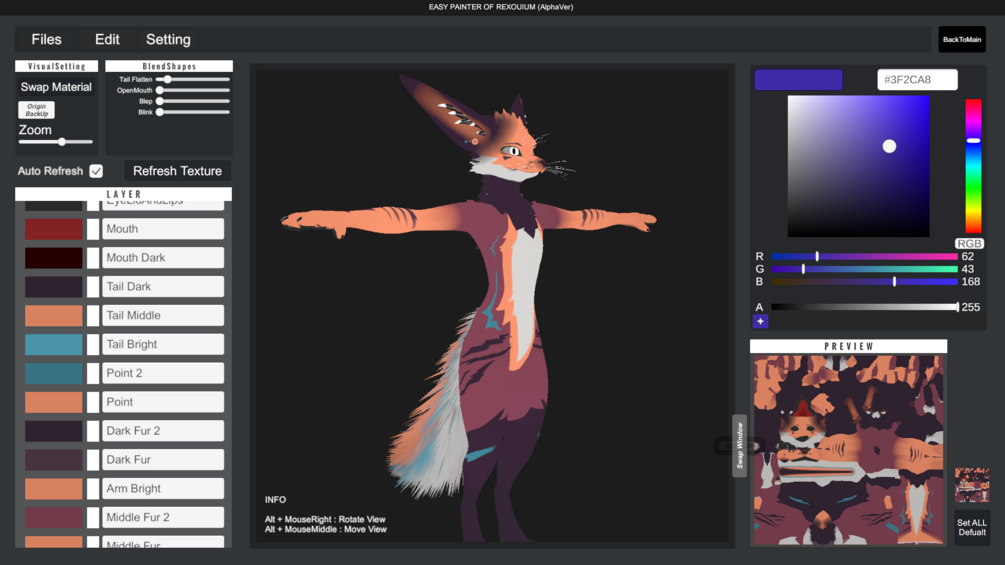Toggle the white box beside Dark Fur 2 layer
1005x565 pixels.
93,430
